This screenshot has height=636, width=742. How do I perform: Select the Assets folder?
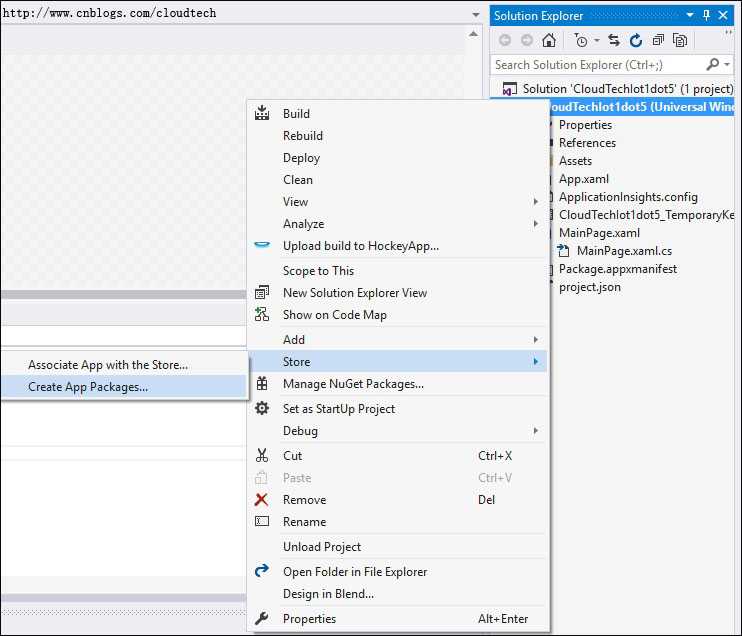575,161
